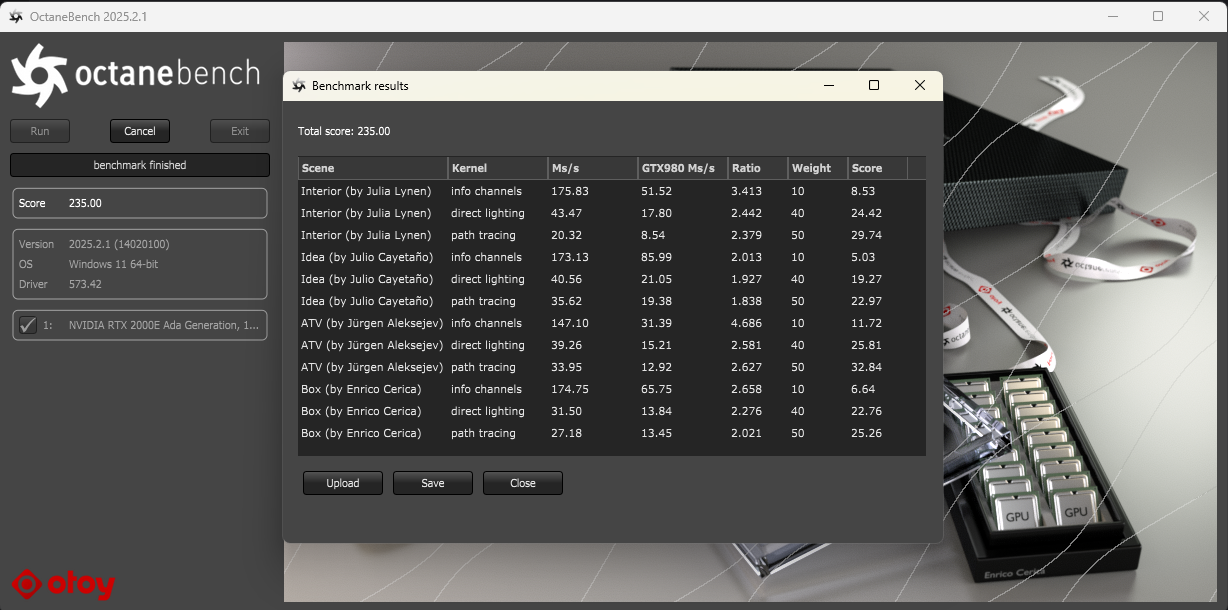Sort by the Kernel column header
Screen dimensions: 1228x610
(498, 168)
